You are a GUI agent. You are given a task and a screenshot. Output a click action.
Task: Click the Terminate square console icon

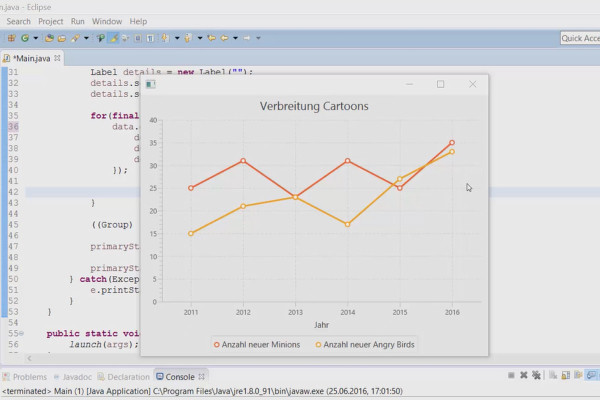coord(511,375)
